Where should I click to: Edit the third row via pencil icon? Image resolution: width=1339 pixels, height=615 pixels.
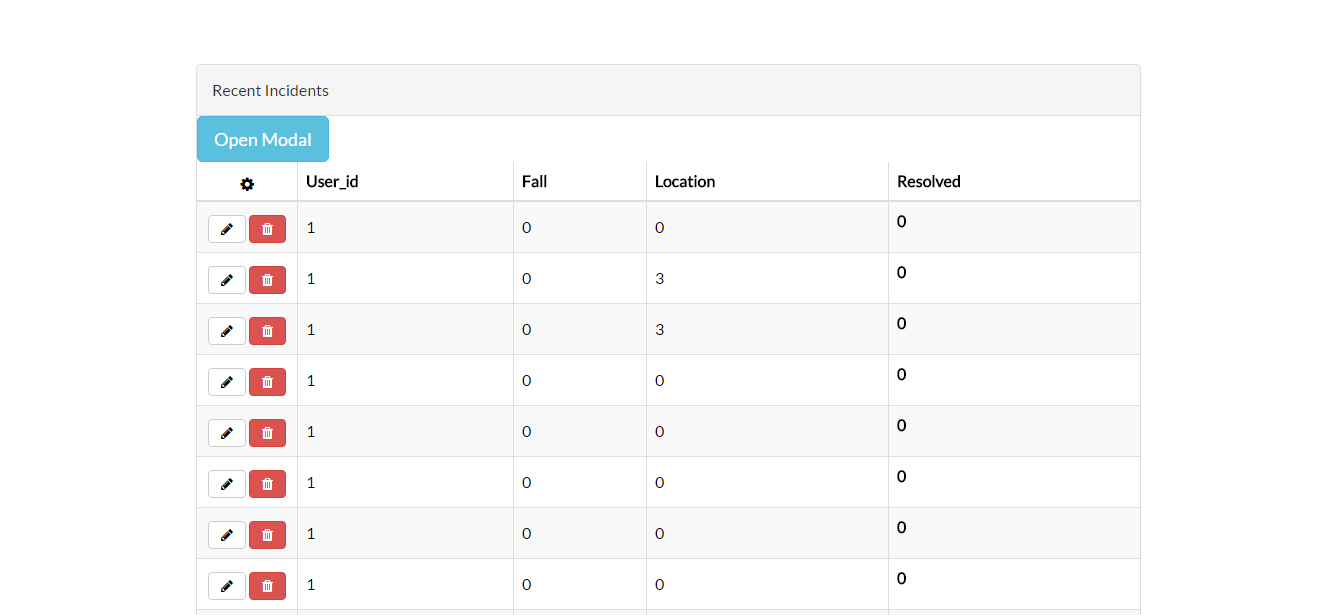(x=227, y=331)
